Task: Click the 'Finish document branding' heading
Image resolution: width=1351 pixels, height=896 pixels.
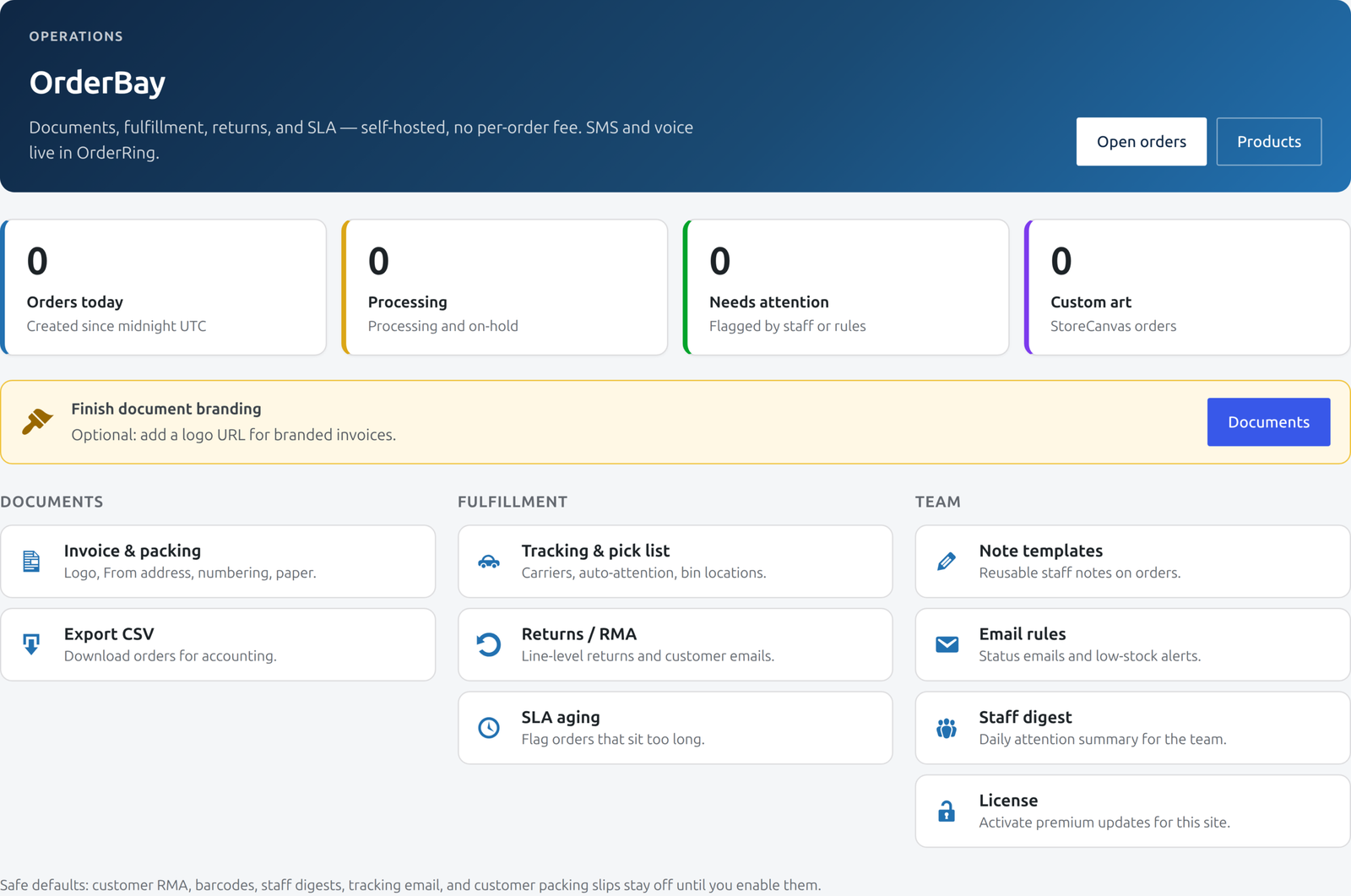Action: [x=166, y=409]
